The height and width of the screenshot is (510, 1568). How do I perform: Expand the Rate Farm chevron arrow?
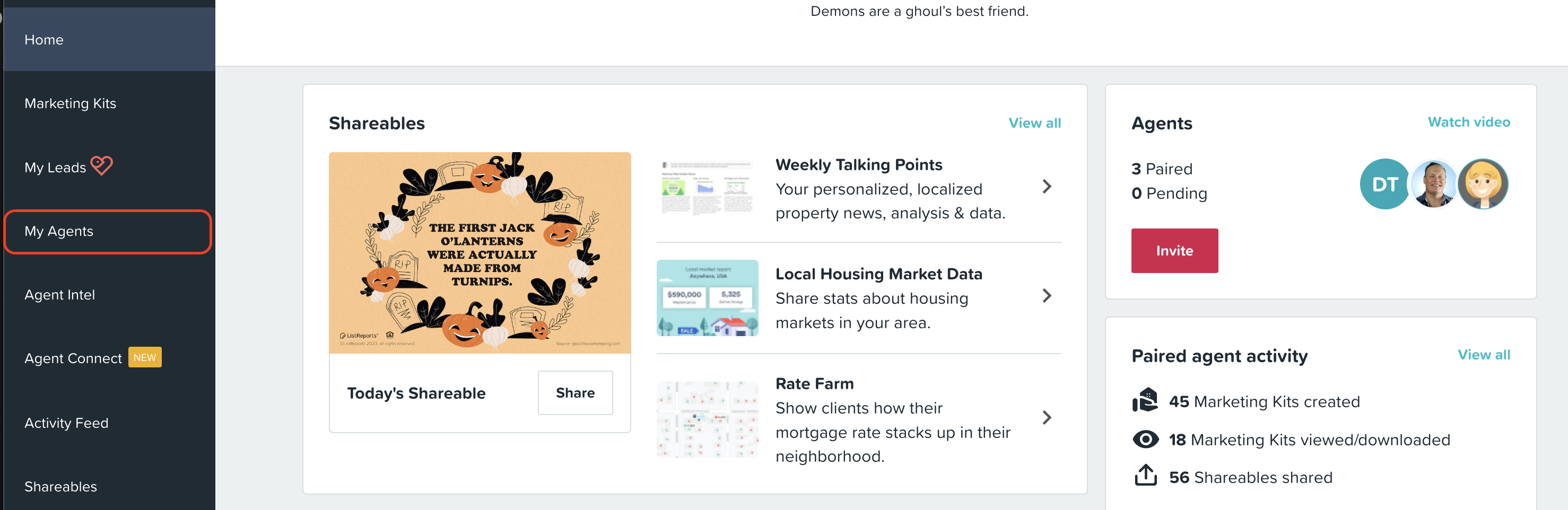click(x=1047, y=418)
